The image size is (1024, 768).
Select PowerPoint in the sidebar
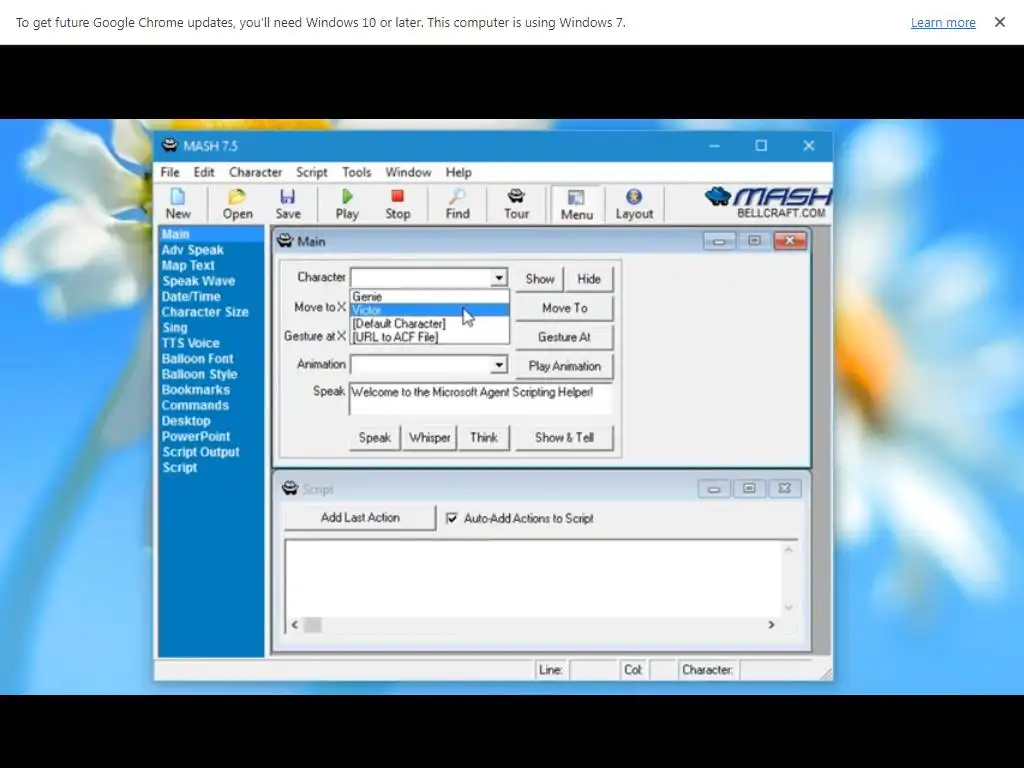196,437
